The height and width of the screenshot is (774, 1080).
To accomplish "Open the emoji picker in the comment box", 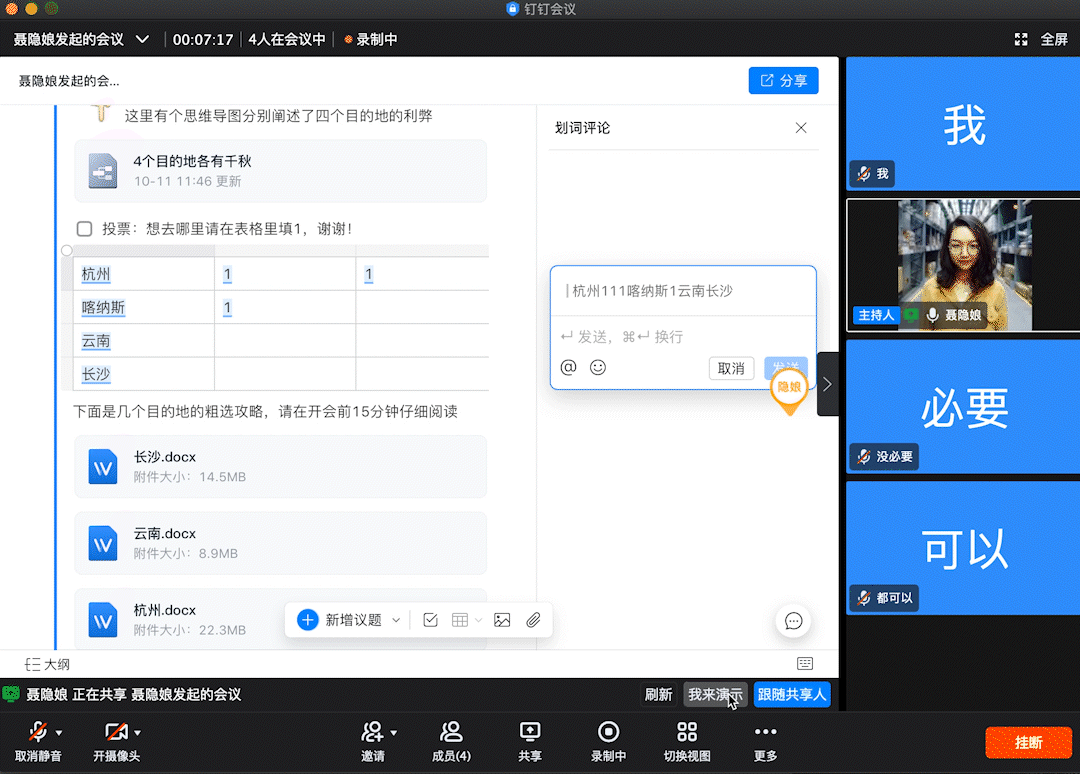I will click(597, 368).
